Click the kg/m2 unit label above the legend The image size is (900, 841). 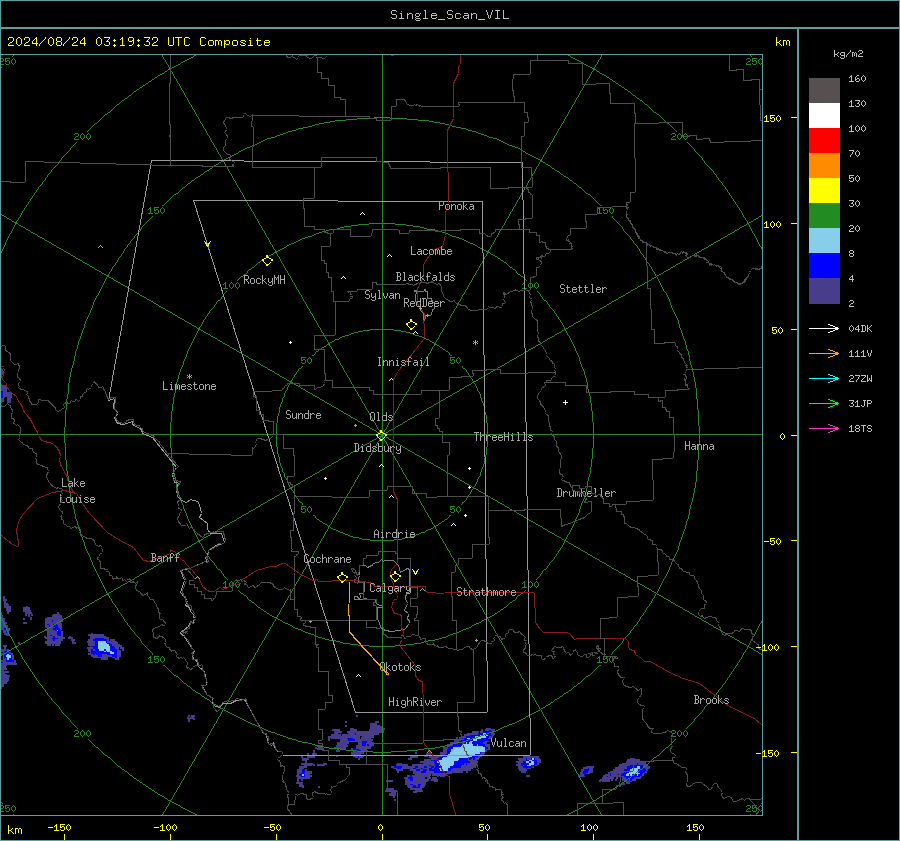tap(848, 54)
